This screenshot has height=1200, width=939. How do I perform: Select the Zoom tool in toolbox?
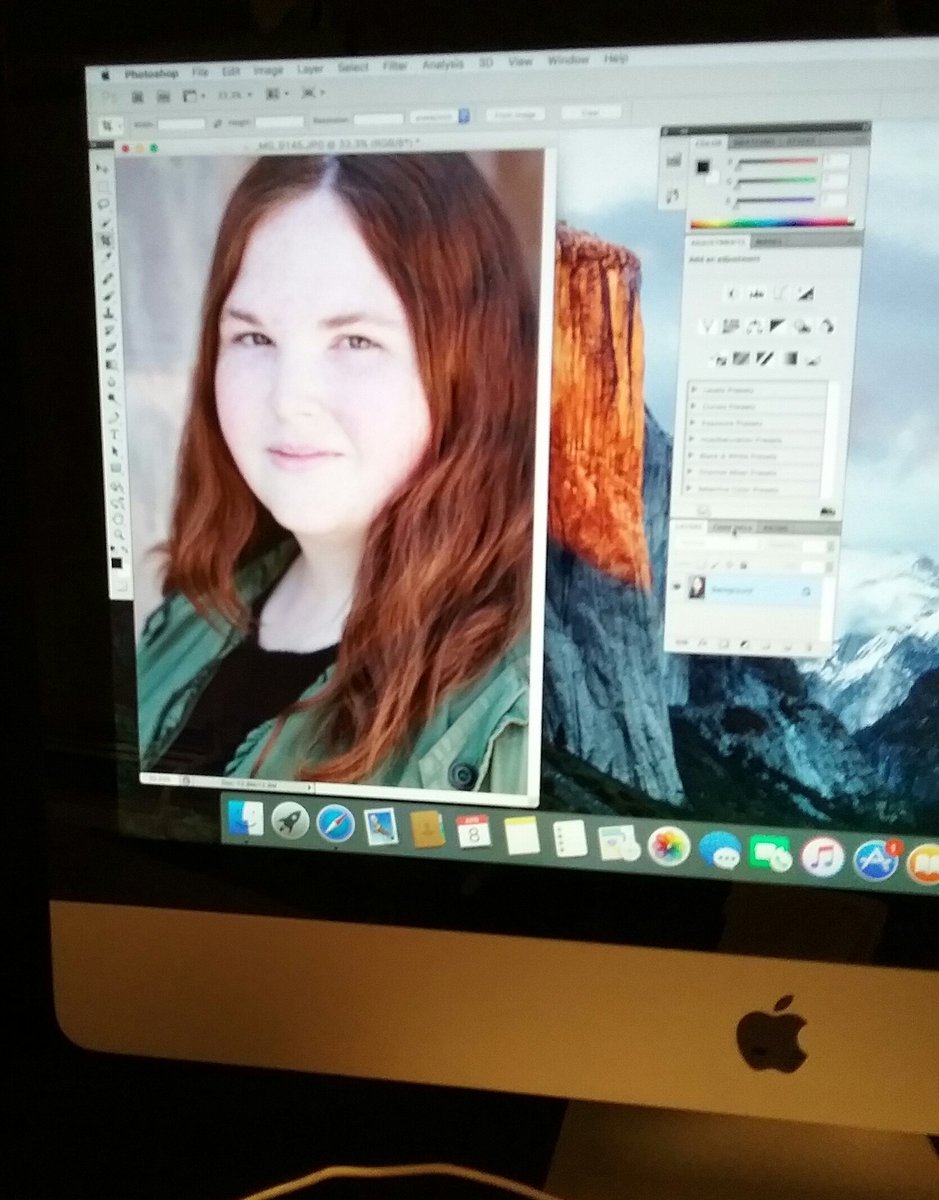(119, 534)
